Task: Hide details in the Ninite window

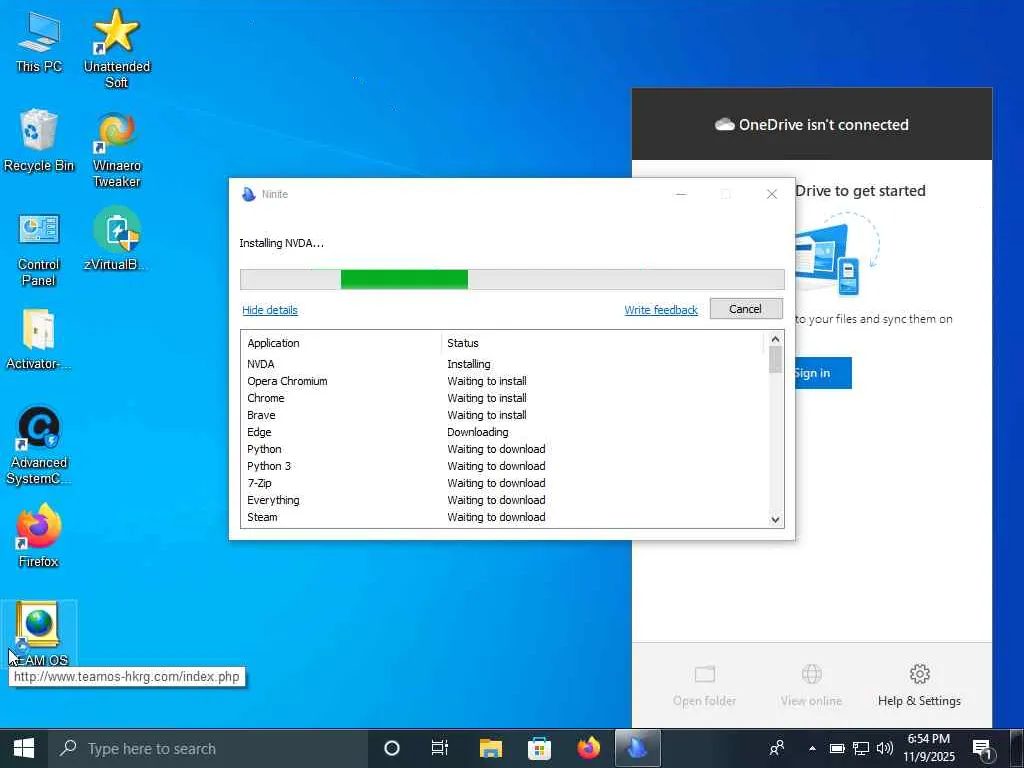Action: point(270,310)
